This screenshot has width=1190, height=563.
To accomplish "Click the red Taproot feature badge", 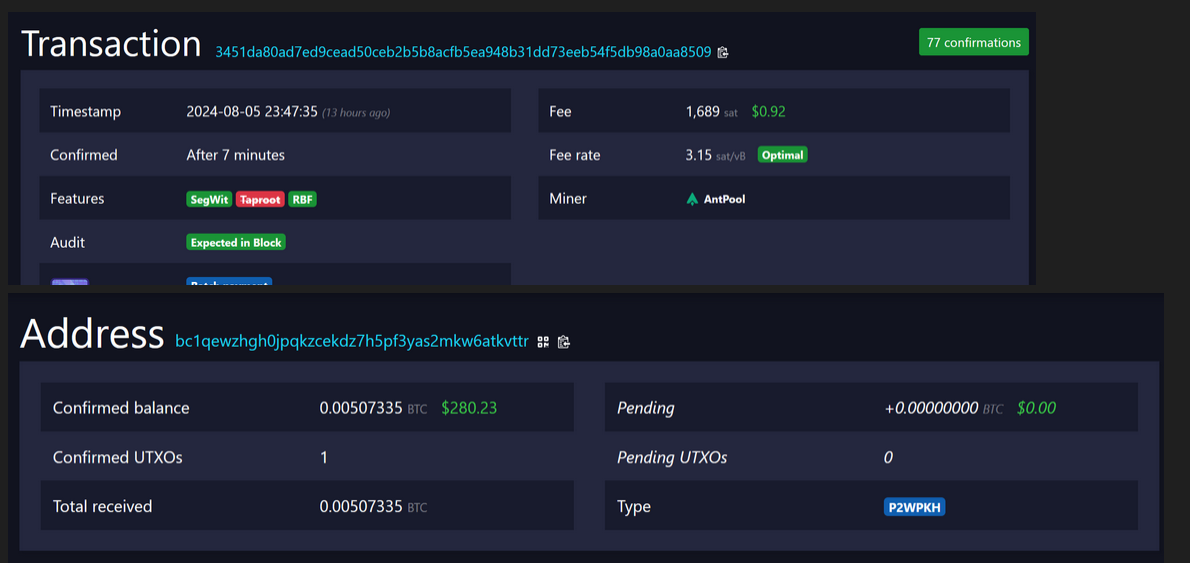I will coord(260,199).
